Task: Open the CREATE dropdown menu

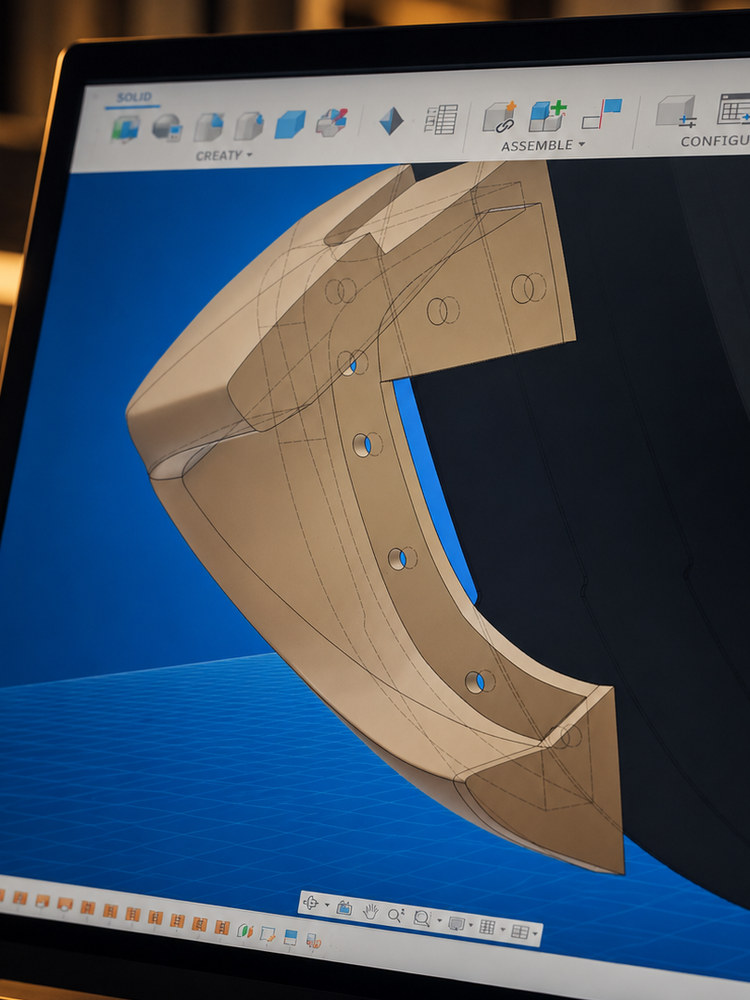Action: [x=223, y=155]
